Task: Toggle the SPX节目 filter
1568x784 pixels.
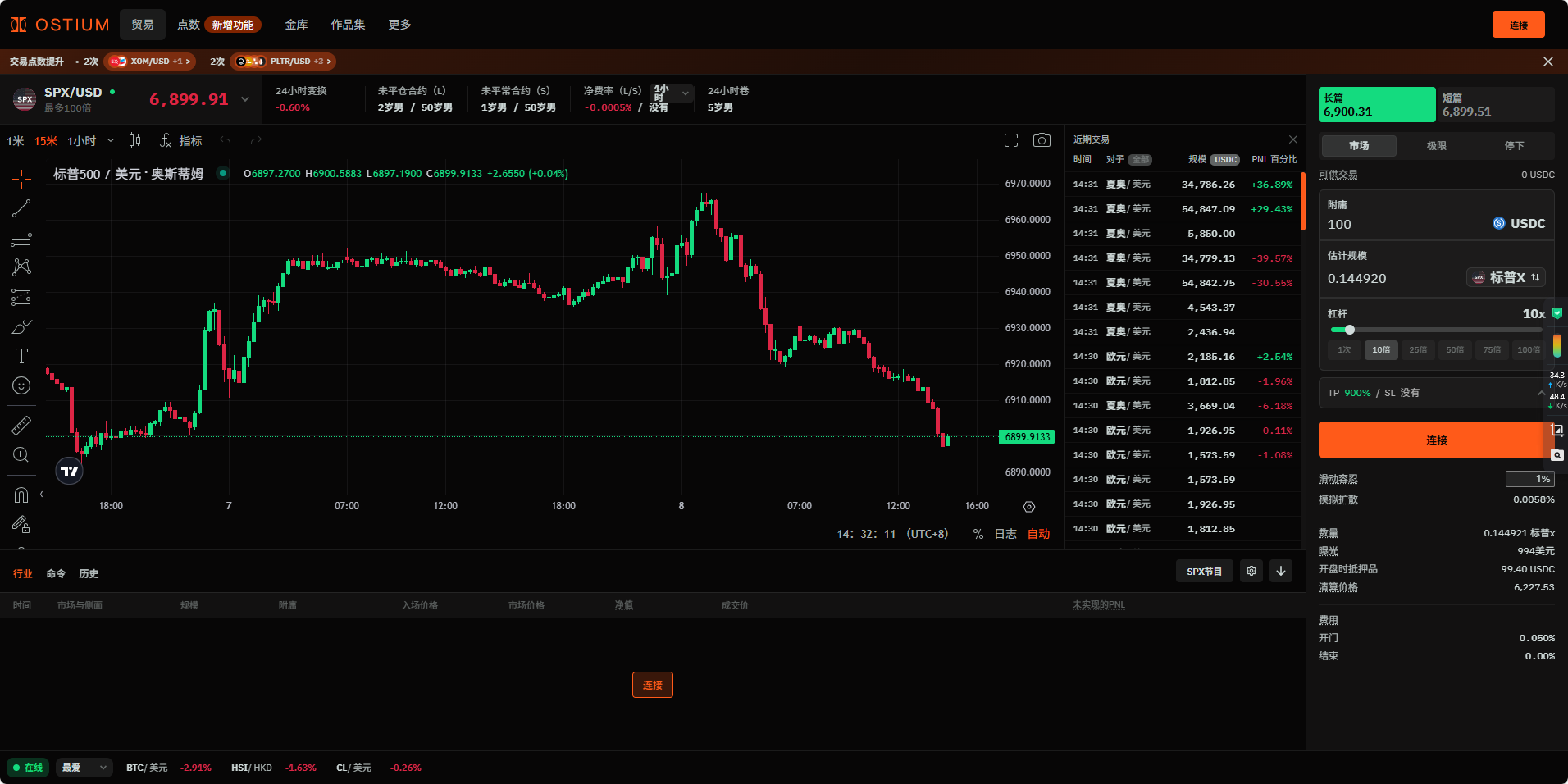Action: click(1204, 571)
